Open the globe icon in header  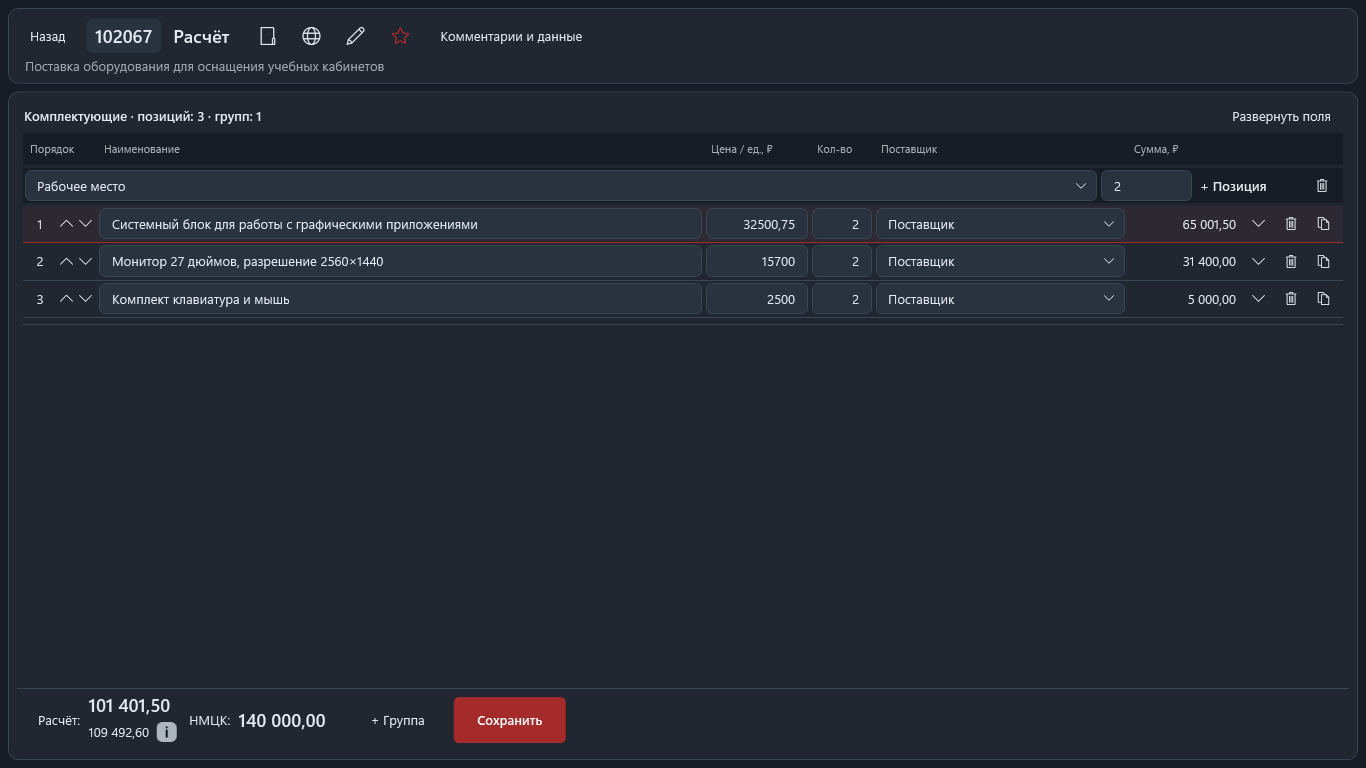(x=311, y=36)
